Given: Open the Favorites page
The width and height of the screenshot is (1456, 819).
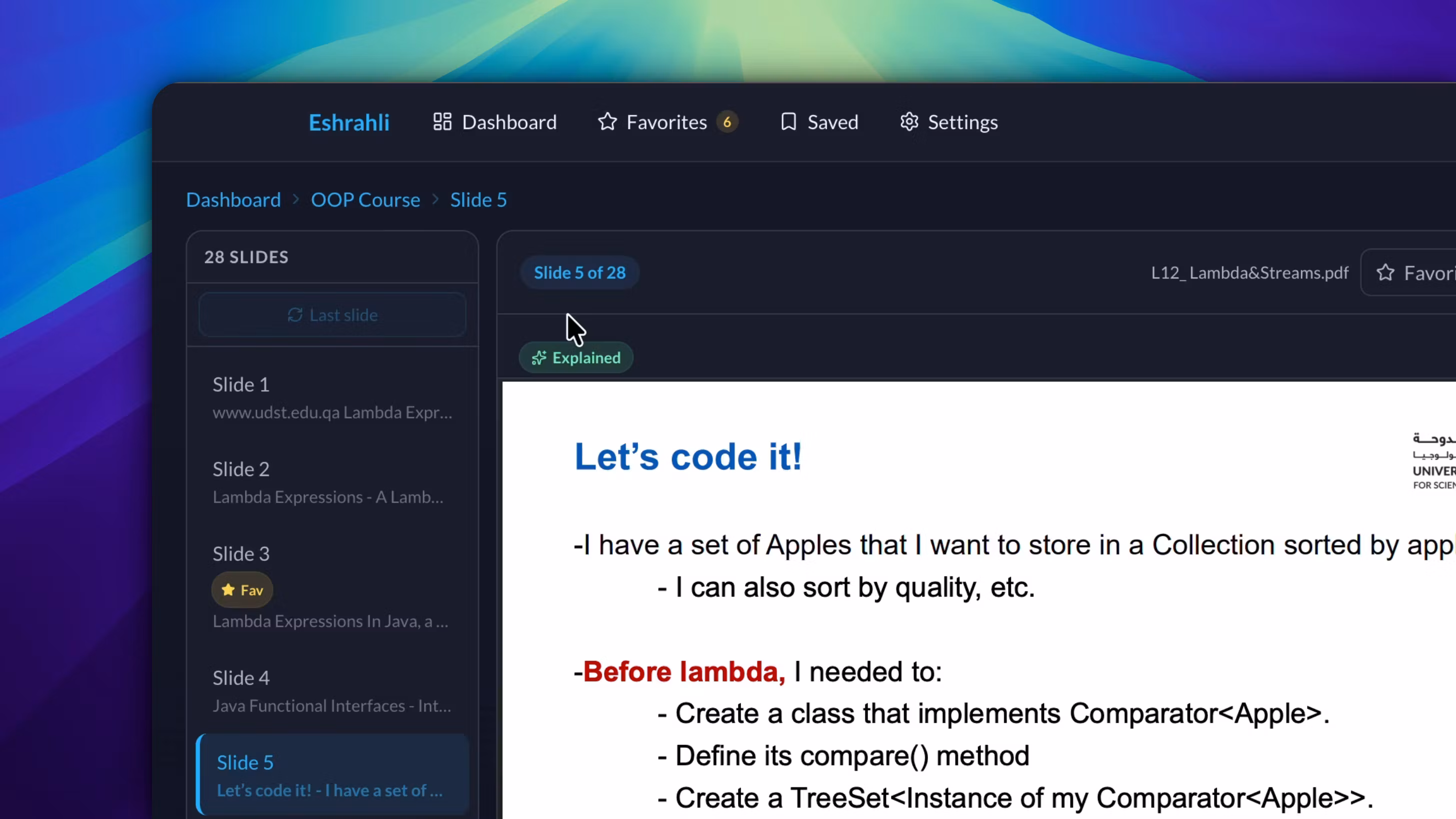Looking at the screenshot, I should click(666, 122).
